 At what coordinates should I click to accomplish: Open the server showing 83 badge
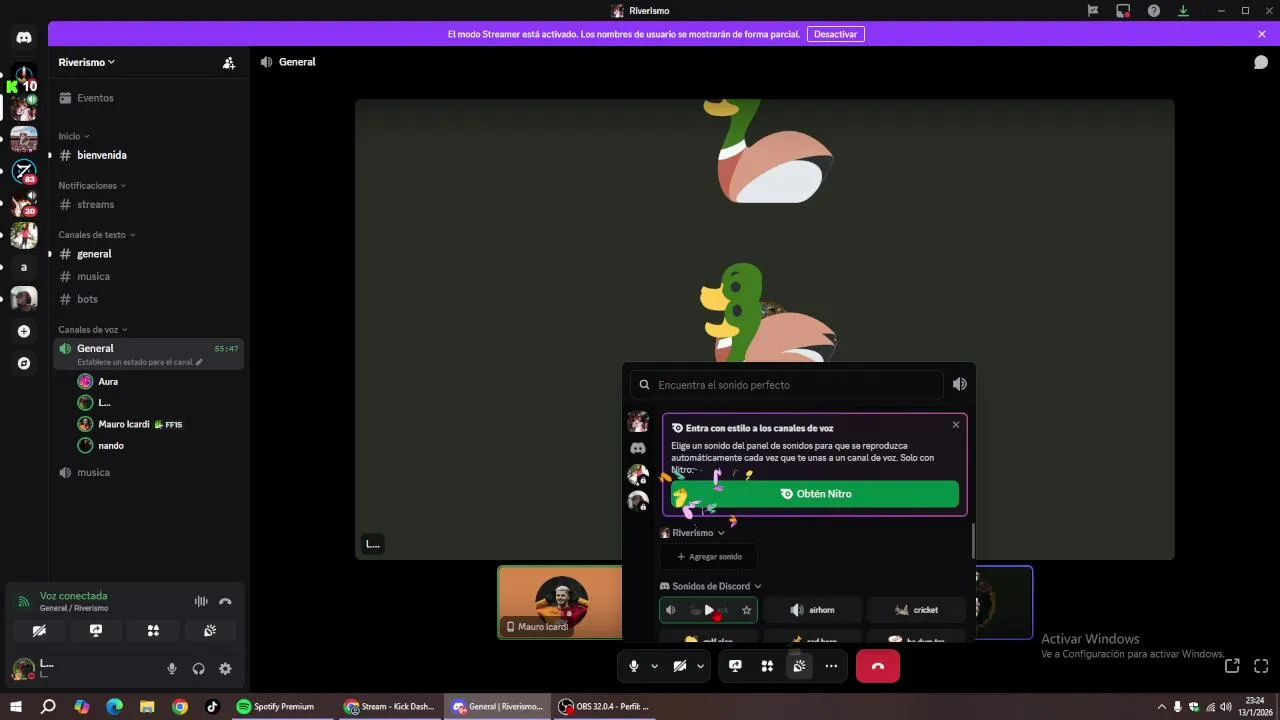24,172
